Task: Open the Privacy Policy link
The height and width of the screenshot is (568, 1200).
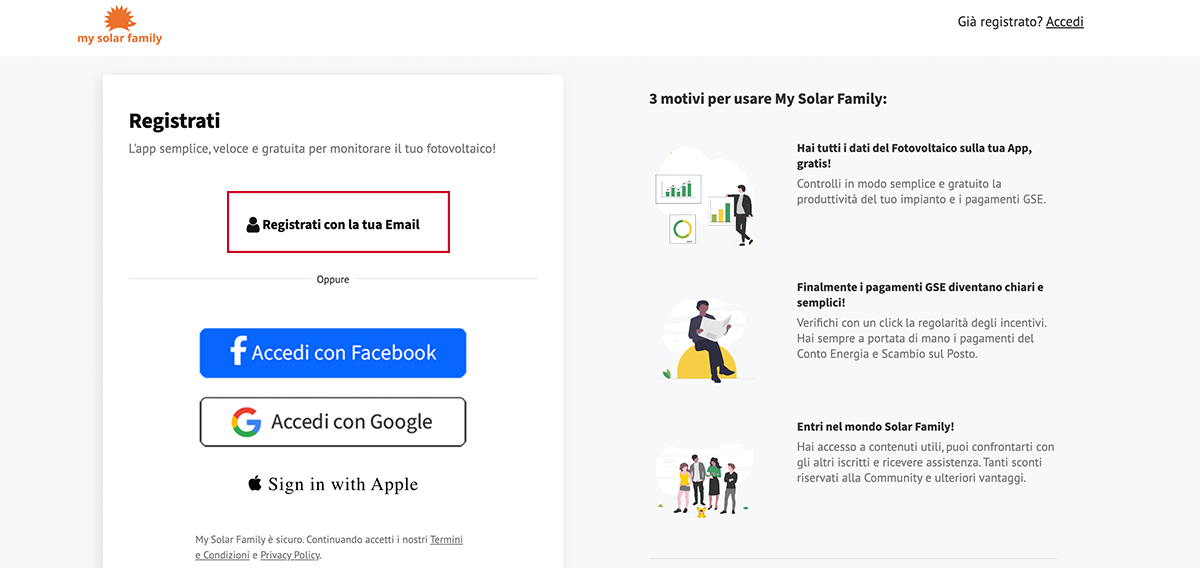Action: tap(290, 555)
